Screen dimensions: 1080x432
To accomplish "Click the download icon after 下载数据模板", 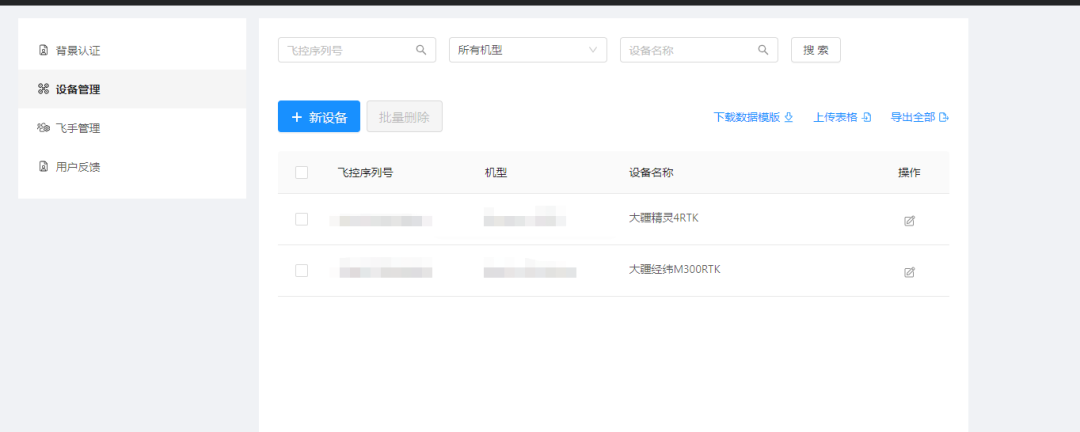I will pos(789,117).
